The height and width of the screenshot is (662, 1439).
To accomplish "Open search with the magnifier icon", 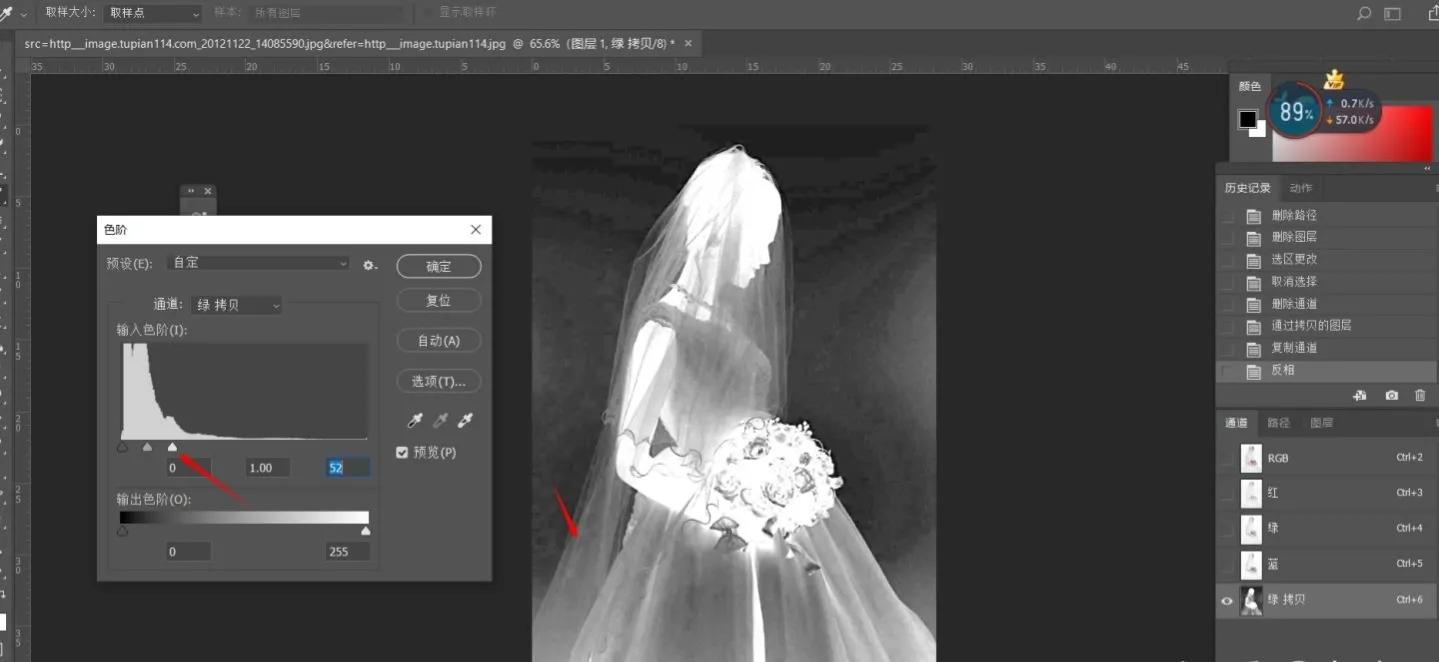I will click(x=1361, y=15).
